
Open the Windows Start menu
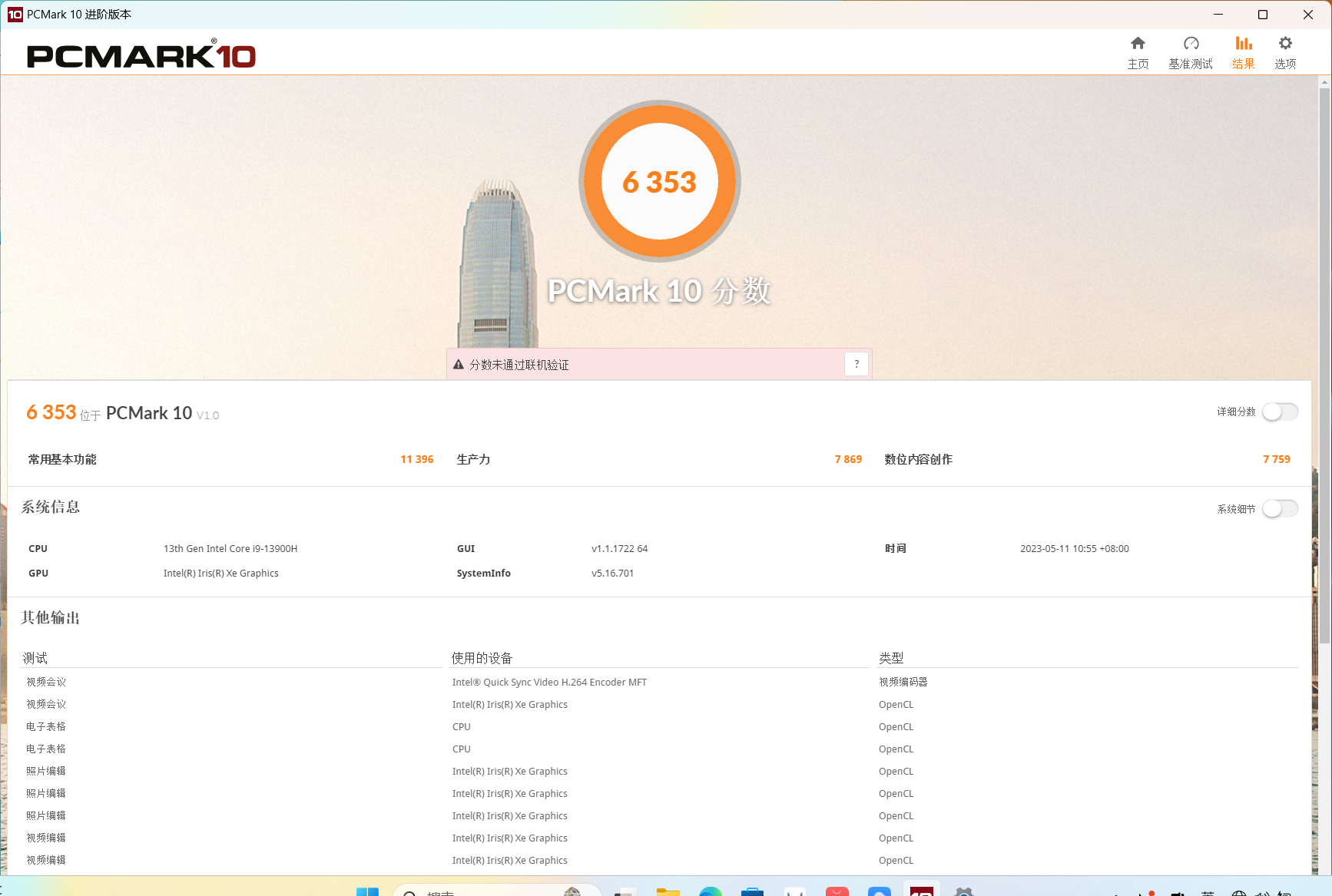[367, 891]
